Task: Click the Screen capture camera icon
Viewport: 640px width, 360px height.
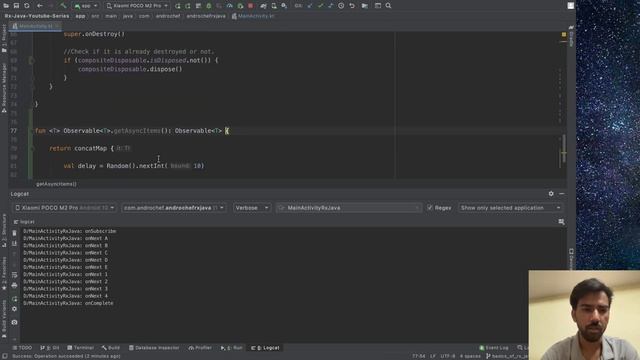Action: click(x=14, y=322)
